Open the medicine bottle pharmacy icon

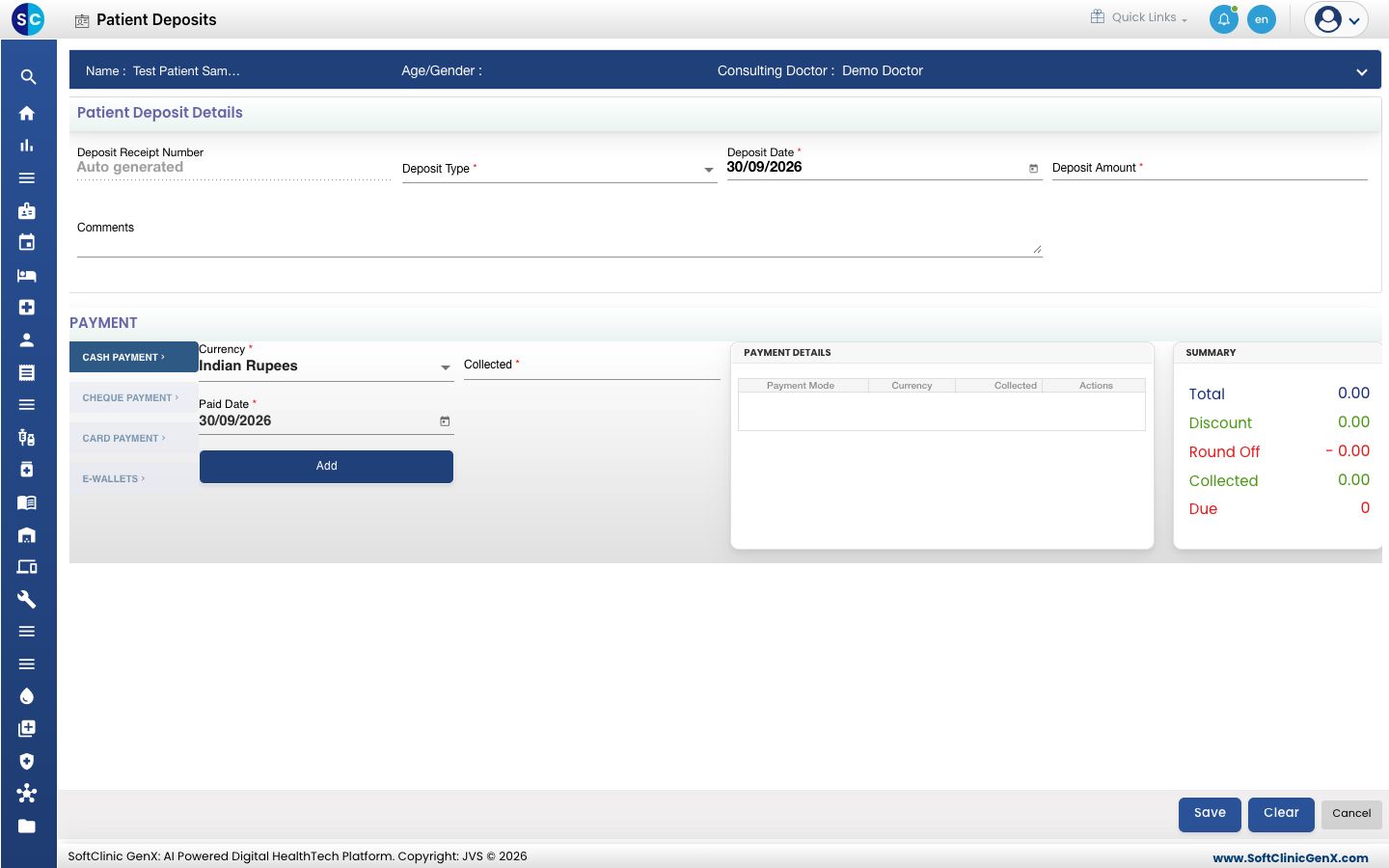pos(27,470)
